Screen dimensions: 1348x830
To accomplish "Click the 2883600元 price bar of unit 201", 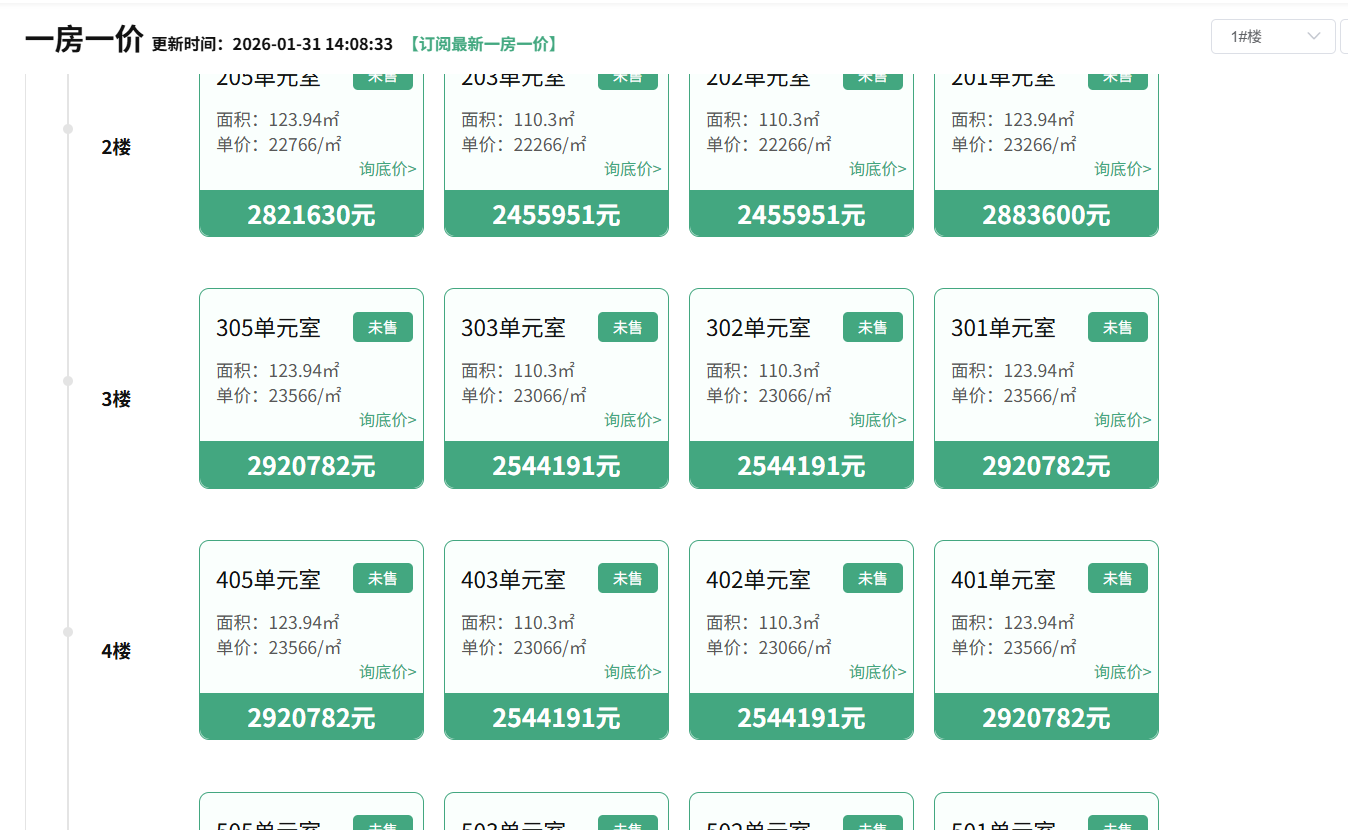I will (1046, 215).
